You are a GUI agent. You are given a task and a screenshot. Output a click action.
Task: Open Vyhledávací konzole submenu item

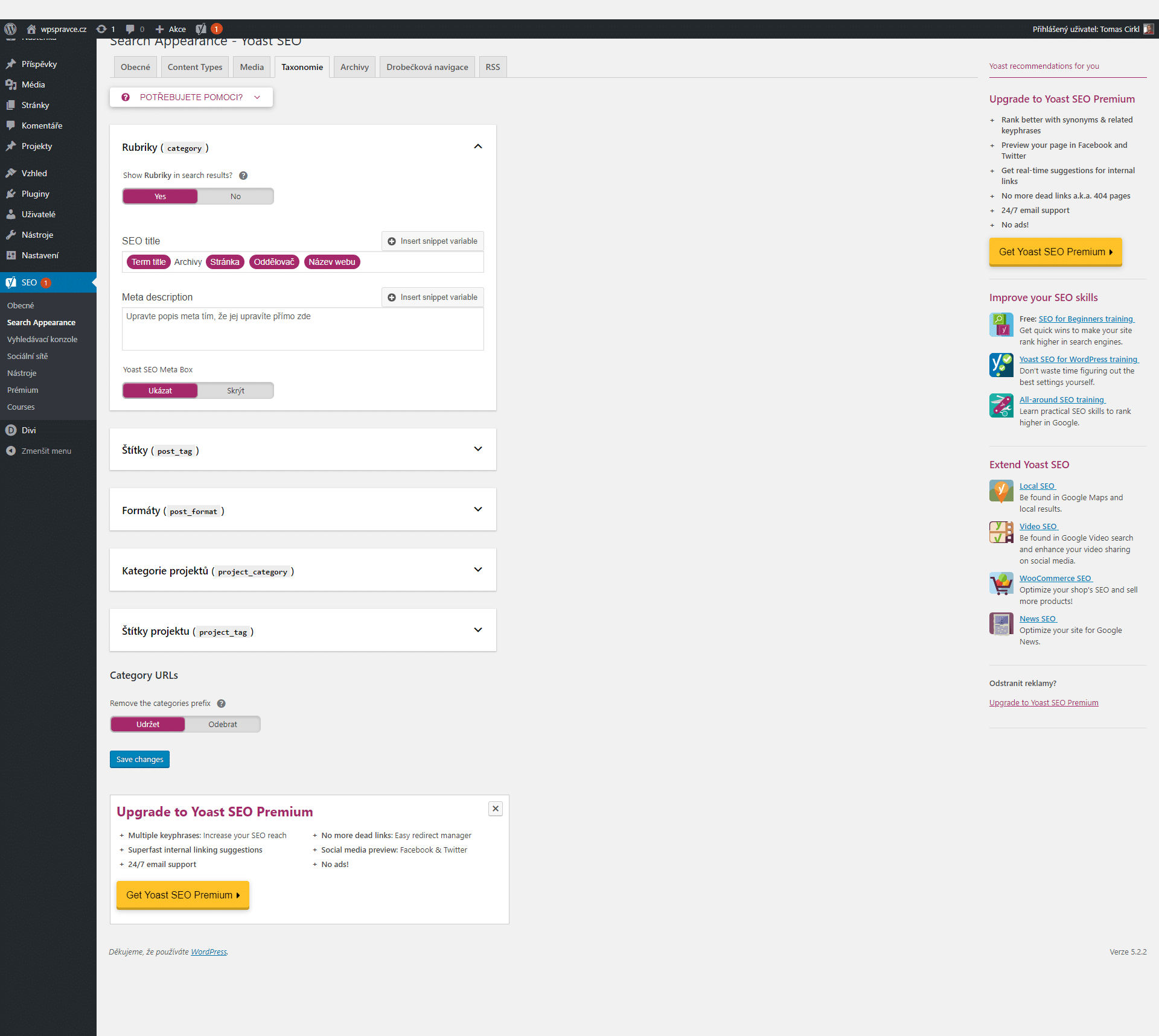[42, 340]
